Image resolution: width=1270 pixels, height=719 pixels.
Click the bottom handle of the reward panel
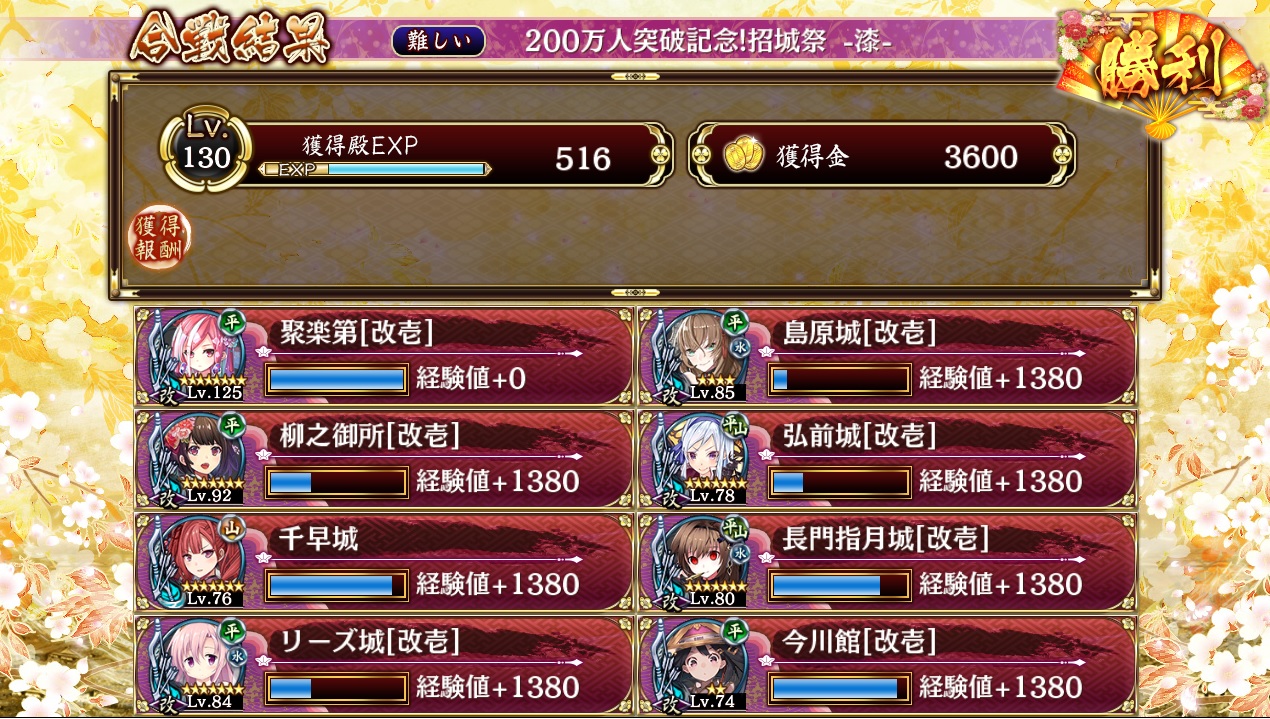[634, 293]
